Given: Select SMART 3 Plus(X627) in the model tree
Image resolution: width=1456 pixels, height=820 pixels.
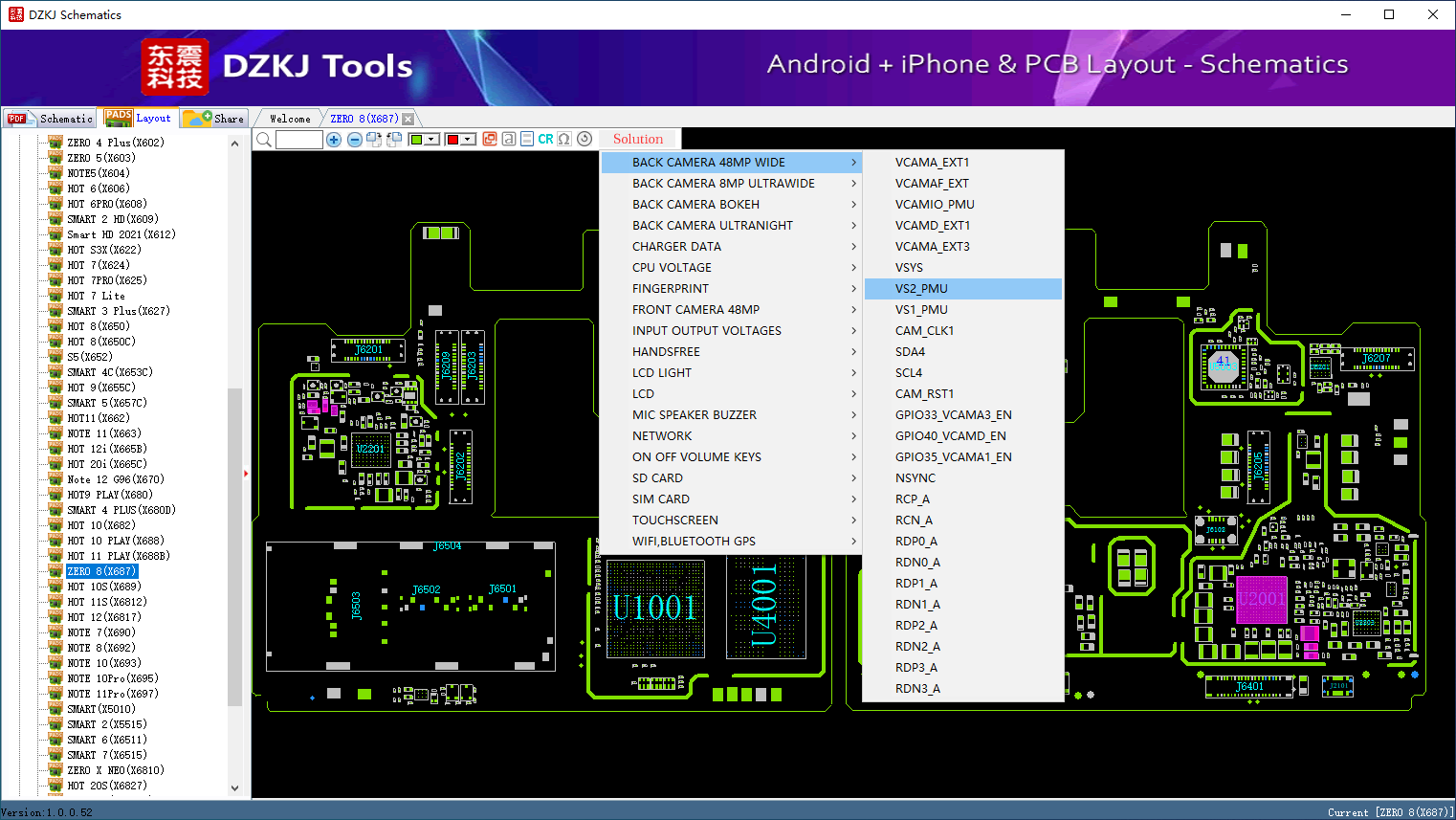Looking at the screenshot, I should pyautogui.click(x=119, y=311).
